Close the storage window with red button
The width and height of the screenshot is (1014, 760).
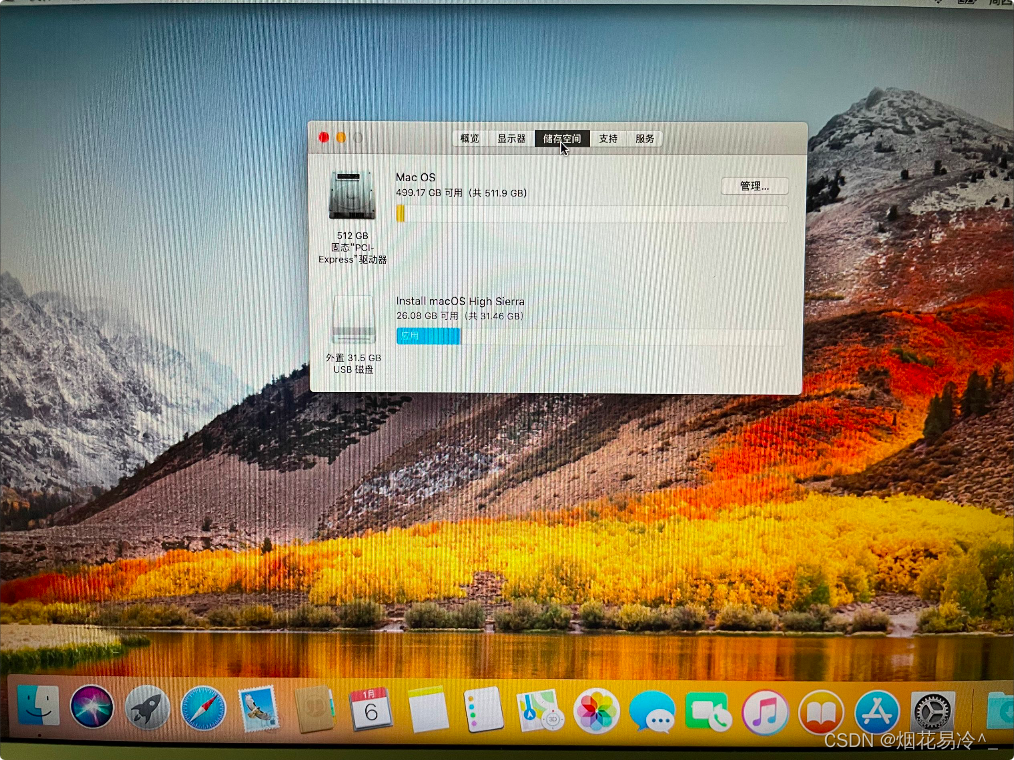[x=324, y=137]
